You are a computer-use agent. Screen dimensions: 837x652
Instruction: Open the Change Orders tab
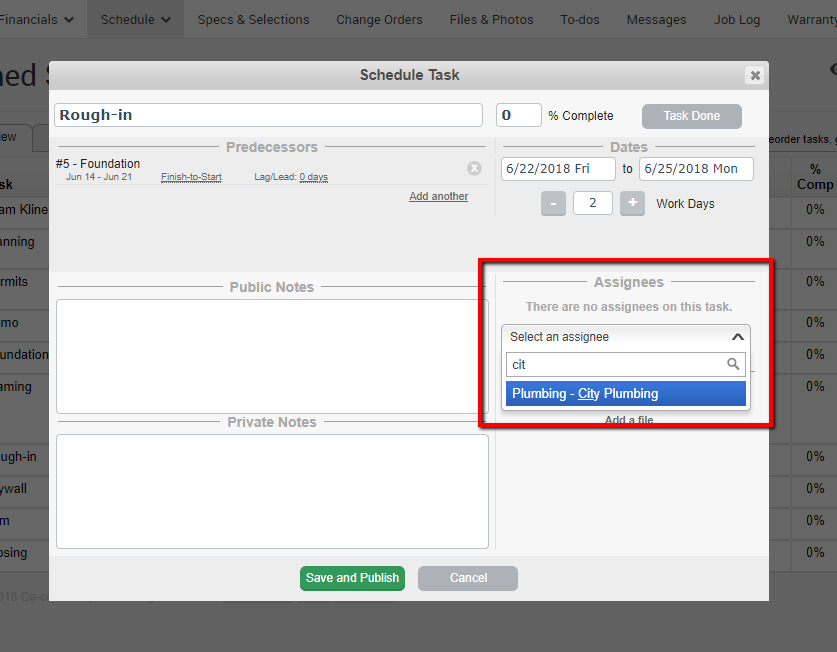click(379, 19)
